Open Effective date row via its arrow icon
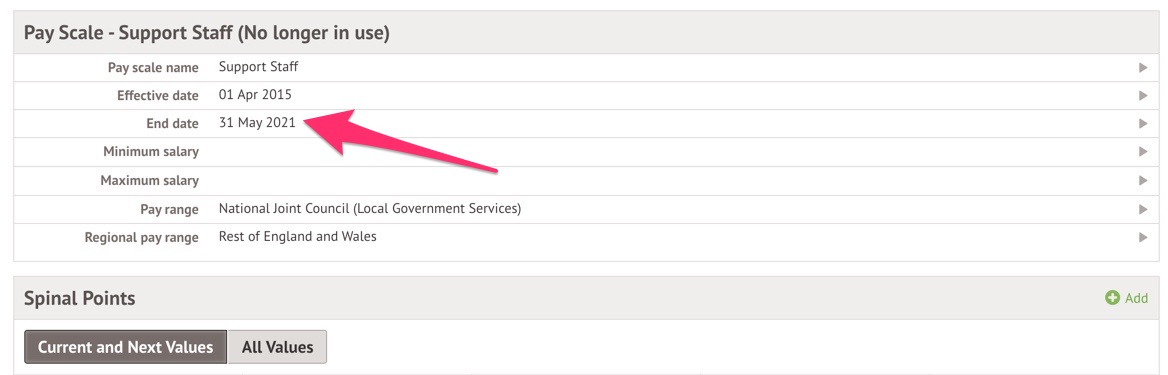Screen dimensions: 1168x375 [x=1143, y=95]
